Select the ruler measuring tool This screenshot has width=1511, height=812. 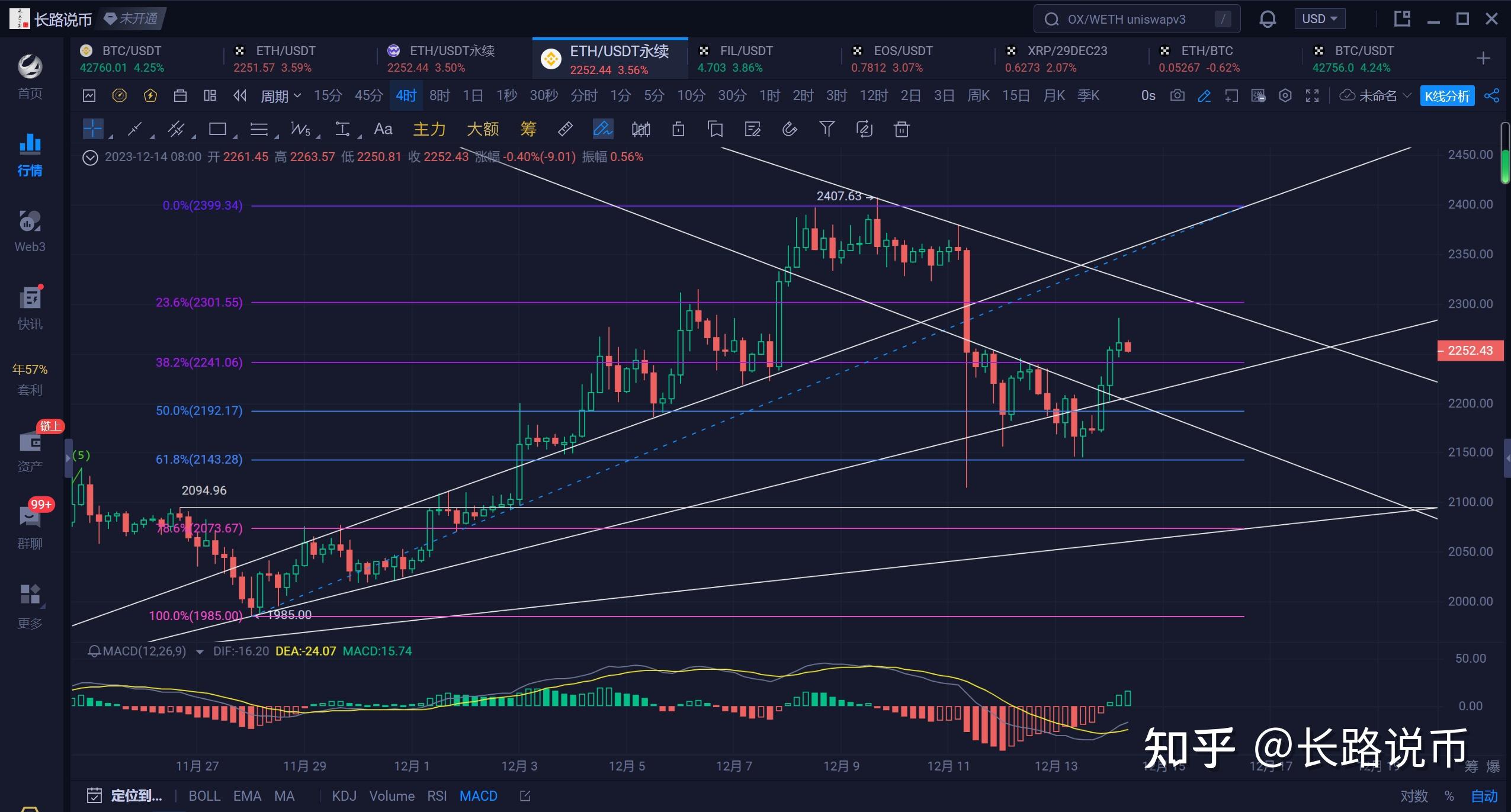click(x=565, y=129)
